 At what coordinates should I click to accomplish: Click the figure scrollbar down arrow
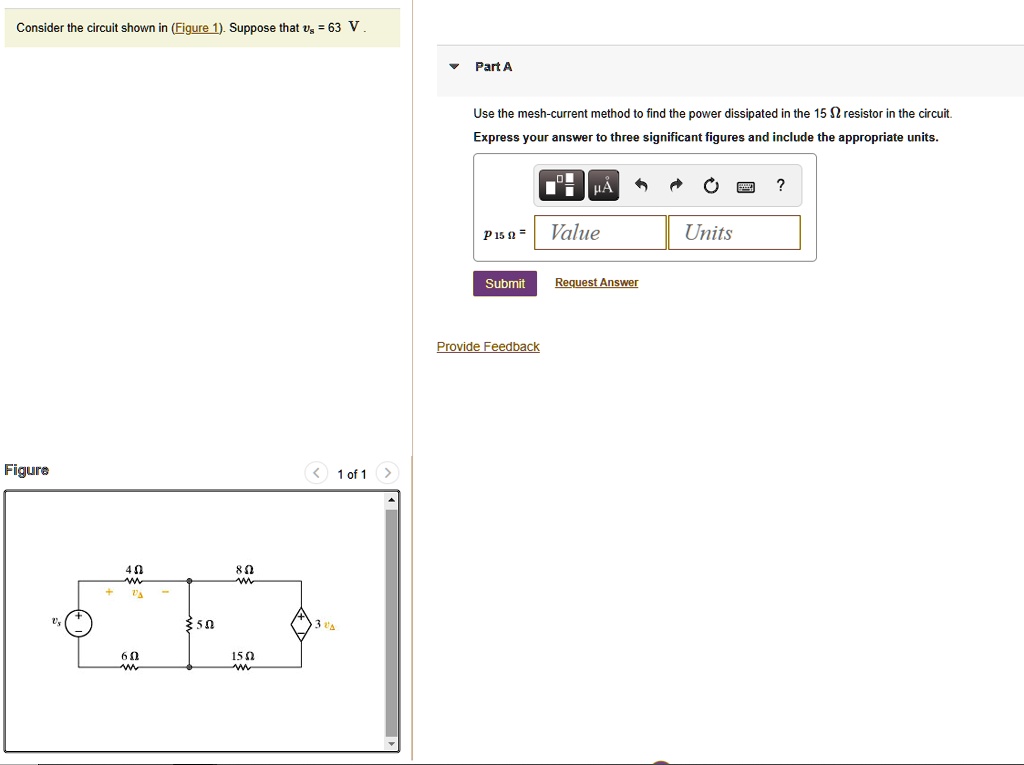point(392,744)
